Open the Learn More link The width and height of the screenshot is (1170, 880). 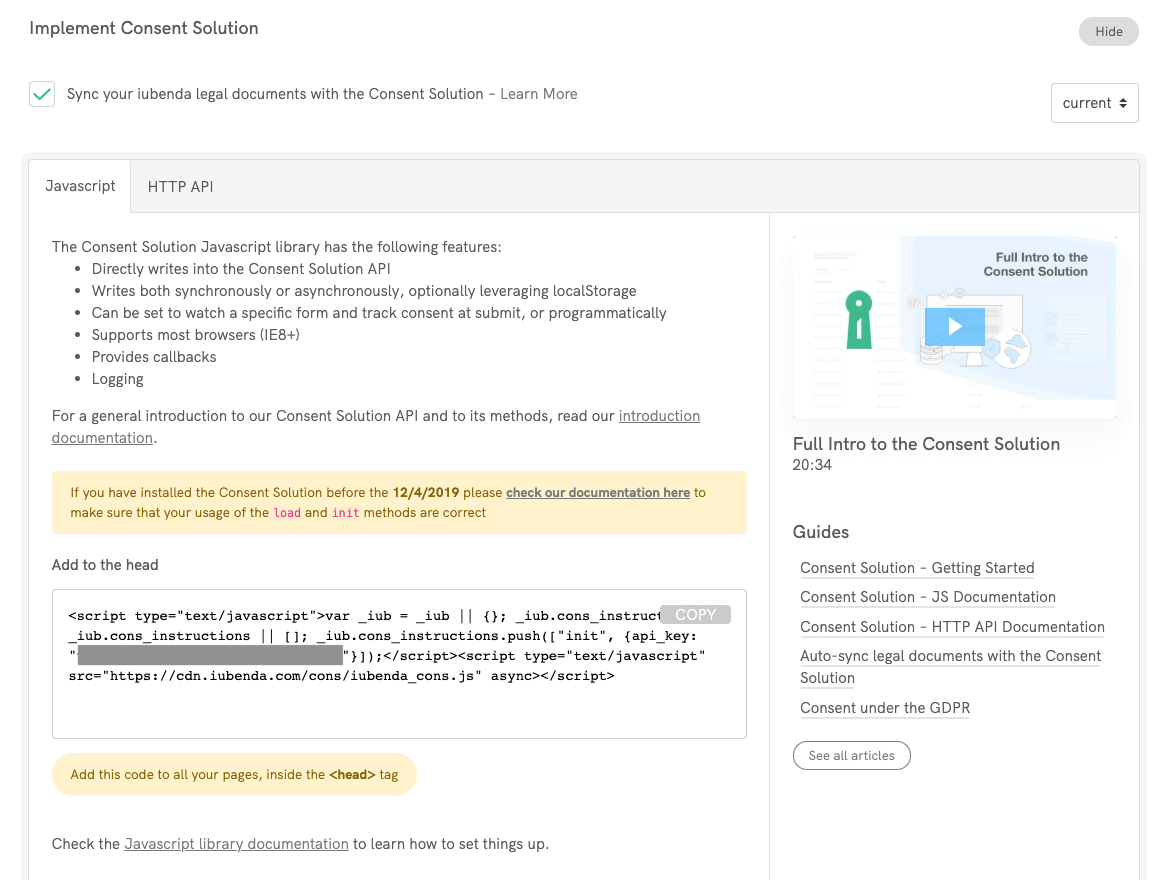[x=538, y=93]
